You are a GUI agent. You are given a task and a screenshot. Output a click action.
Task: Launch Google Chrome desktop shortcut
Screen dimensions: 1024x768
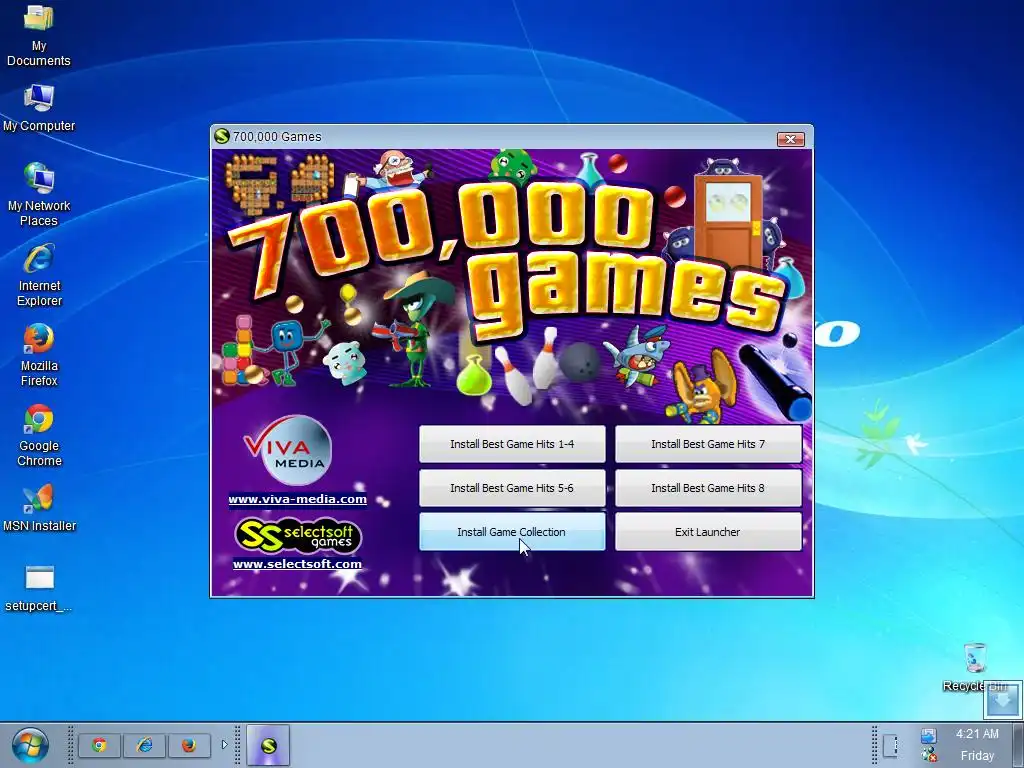(39, 435)
